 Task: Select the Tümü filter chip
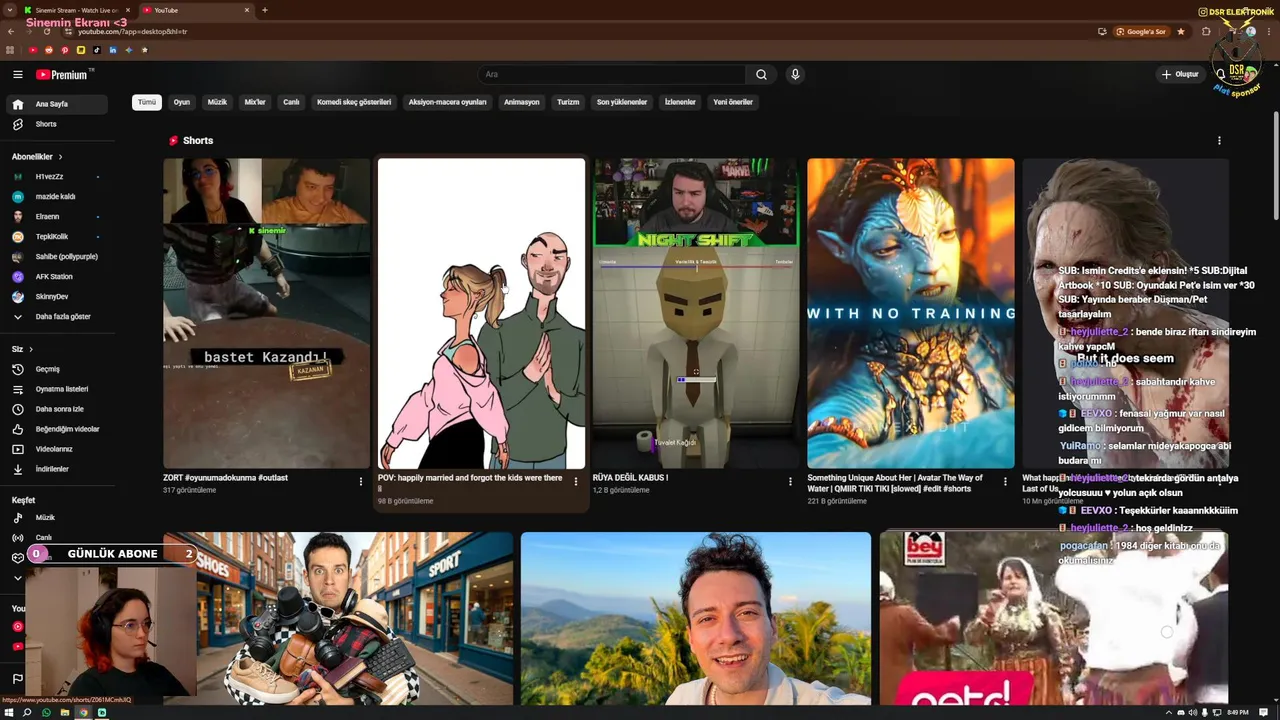[x=147, y=102]
